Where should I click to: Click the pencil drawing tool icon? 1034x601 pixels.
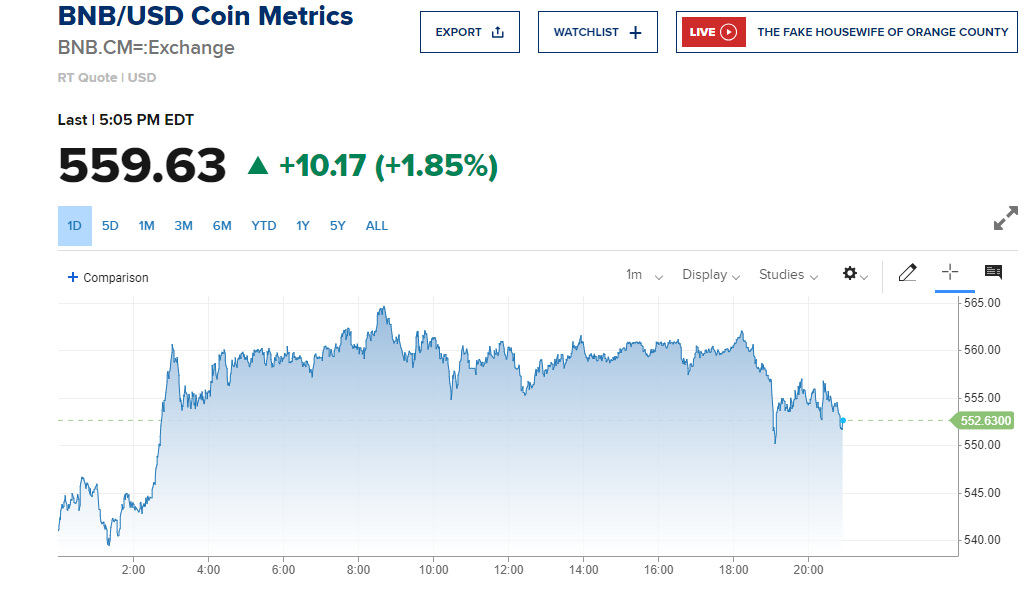click(x=907, y=273)
